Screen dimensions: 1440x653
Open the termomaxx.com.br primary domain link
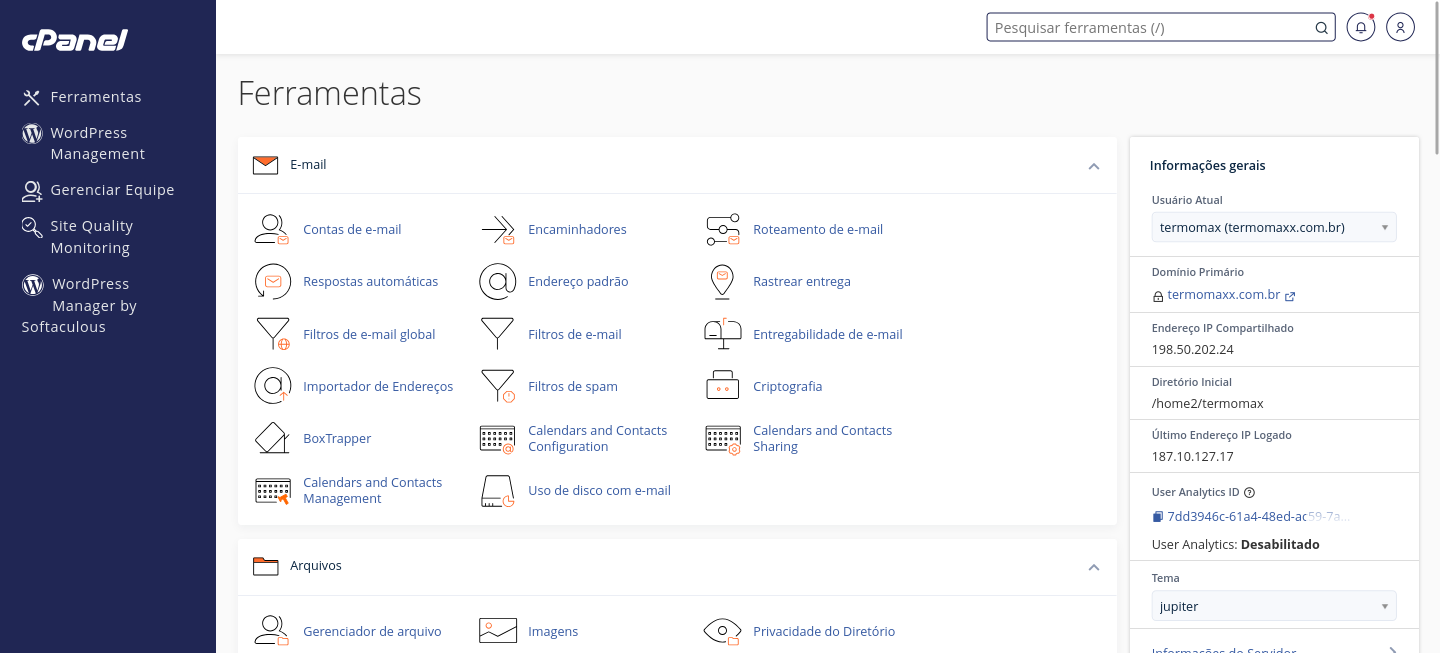1223,295
